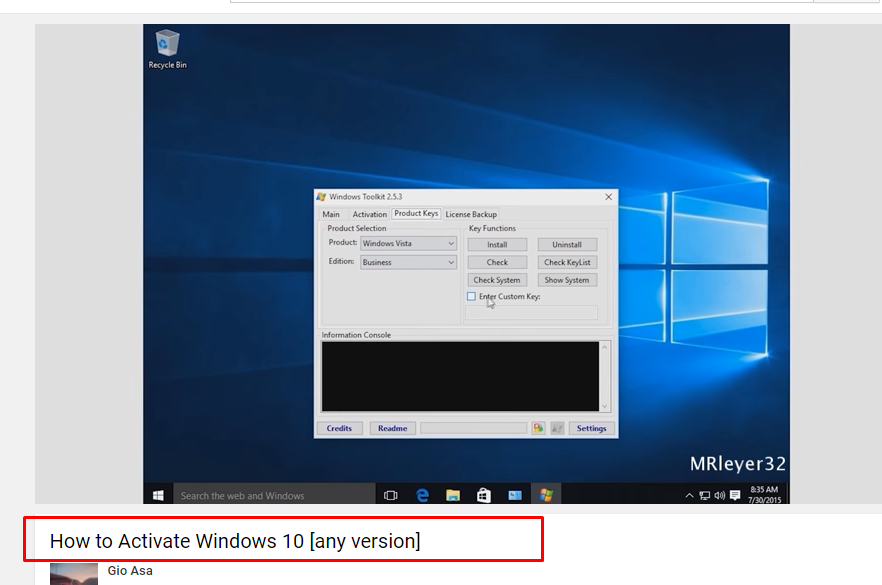Screen dimensions: 882x585
Task: Click the Gio Asa channel avatar
Action: coord(74,574)
